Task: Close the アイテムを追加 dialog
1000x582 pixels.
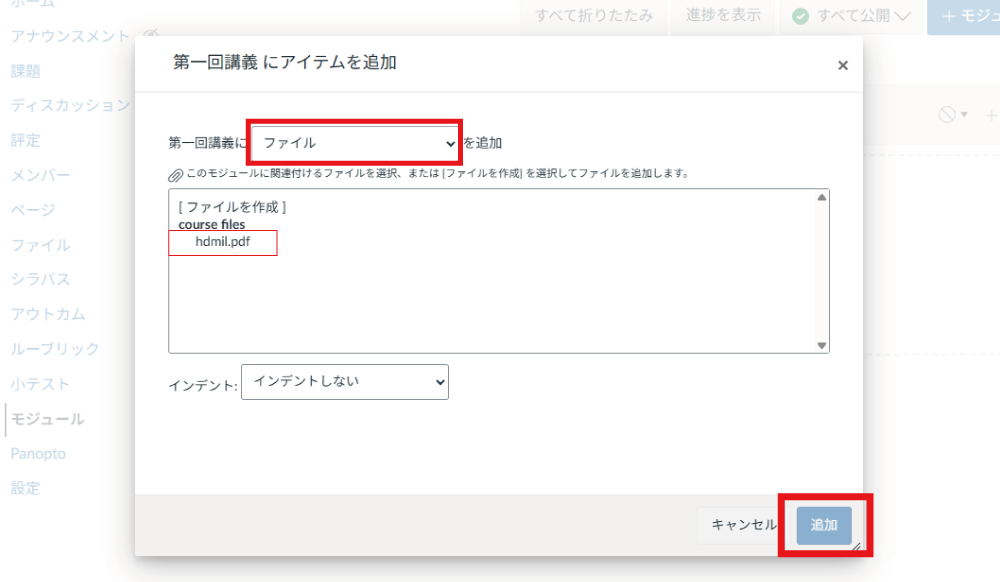Action: click(843, 64)
